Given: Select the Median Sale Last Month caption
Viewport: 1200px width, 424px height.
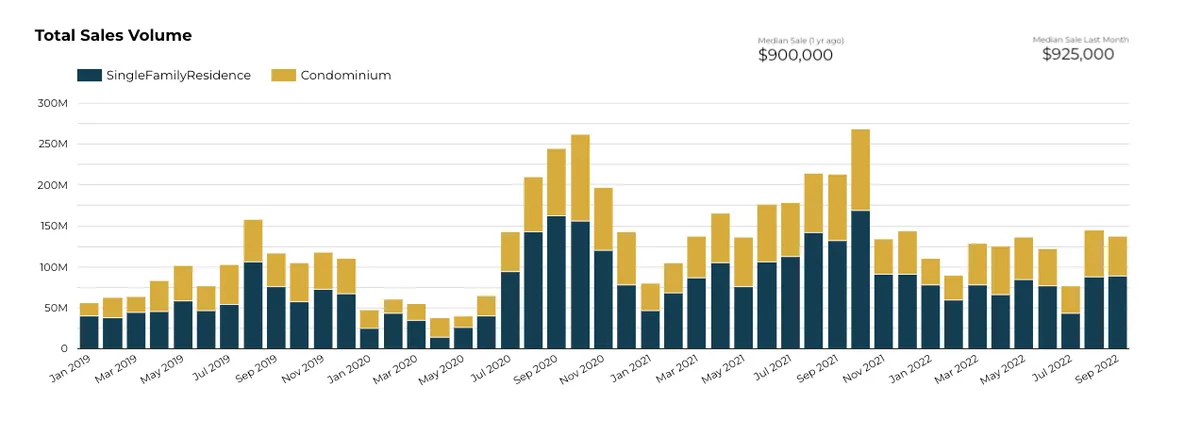Looking at the screenshot, I should tap(1081, 40).
